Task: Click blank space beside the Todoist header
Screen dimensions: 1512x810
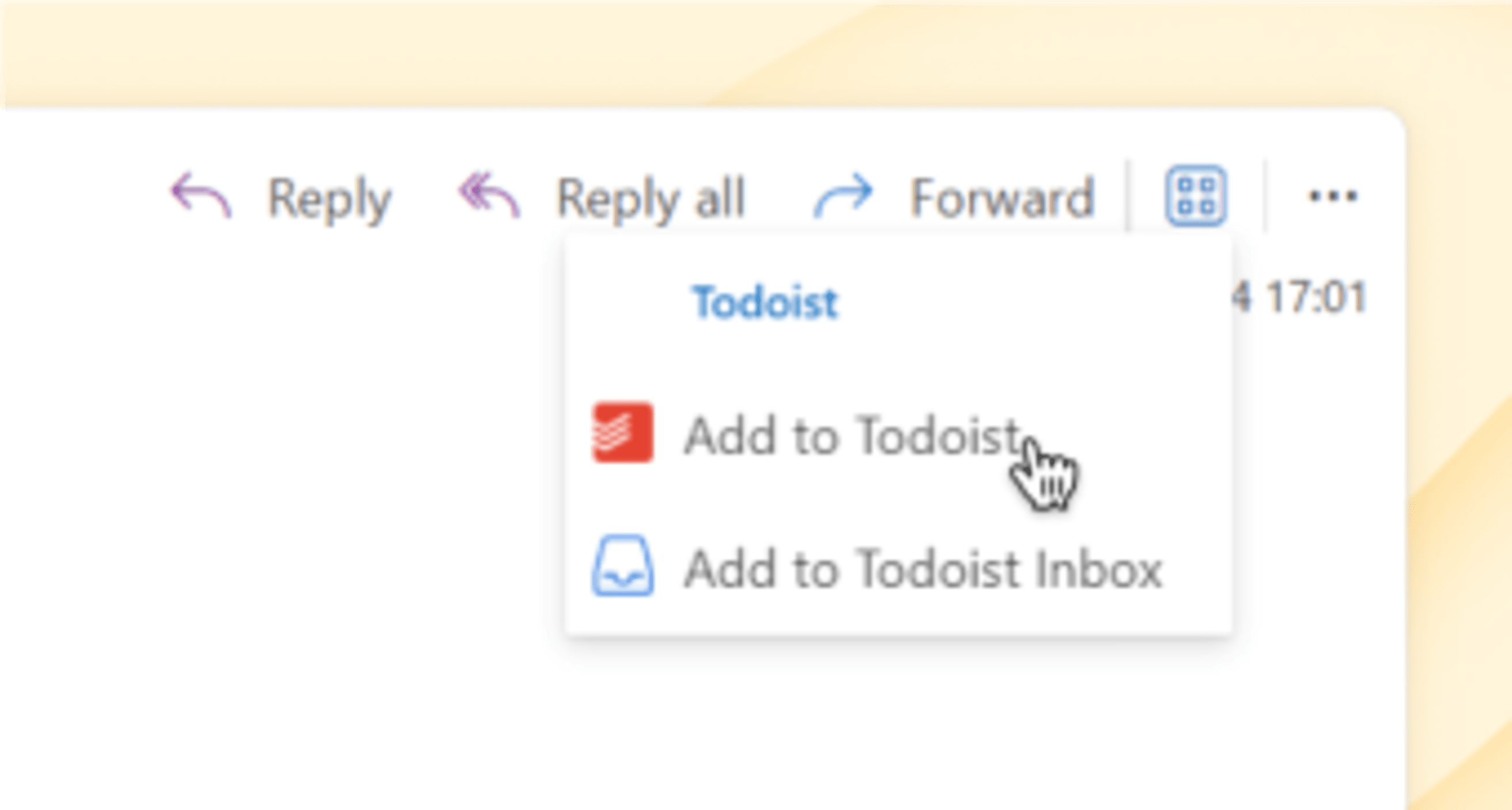Action: pyautogui.click(x=1027, y=303)
